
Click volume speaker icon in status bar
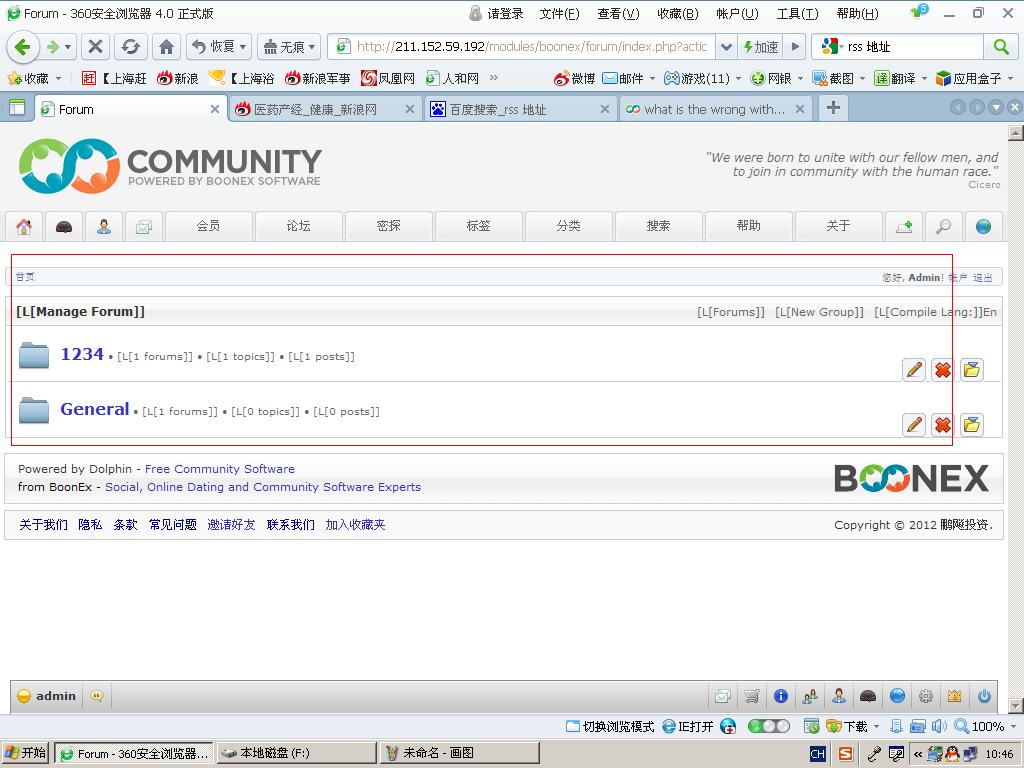[x=939, y=726]
